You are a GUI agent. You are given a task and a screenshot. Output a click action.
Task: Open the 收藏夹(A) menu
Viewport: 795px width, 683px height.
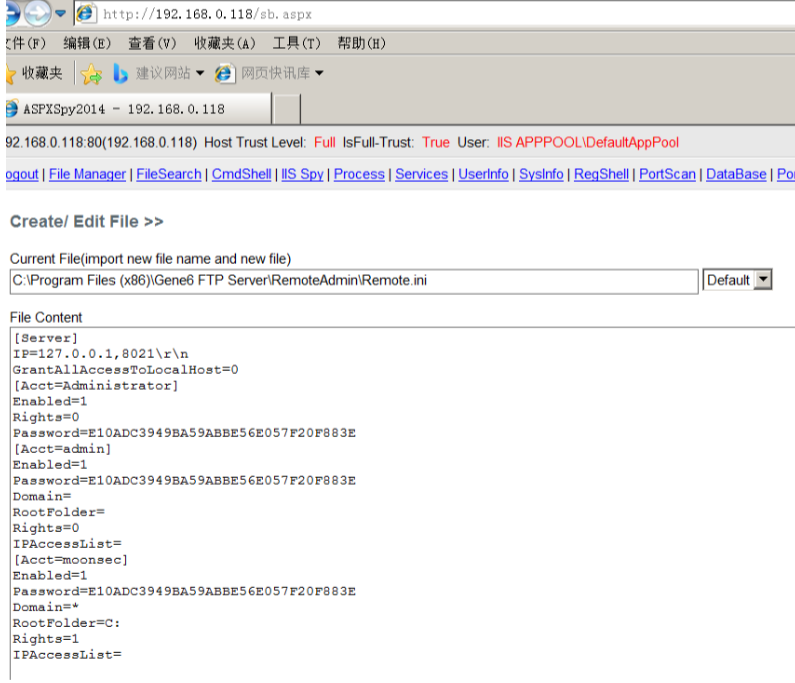click(x=225, y=44)
